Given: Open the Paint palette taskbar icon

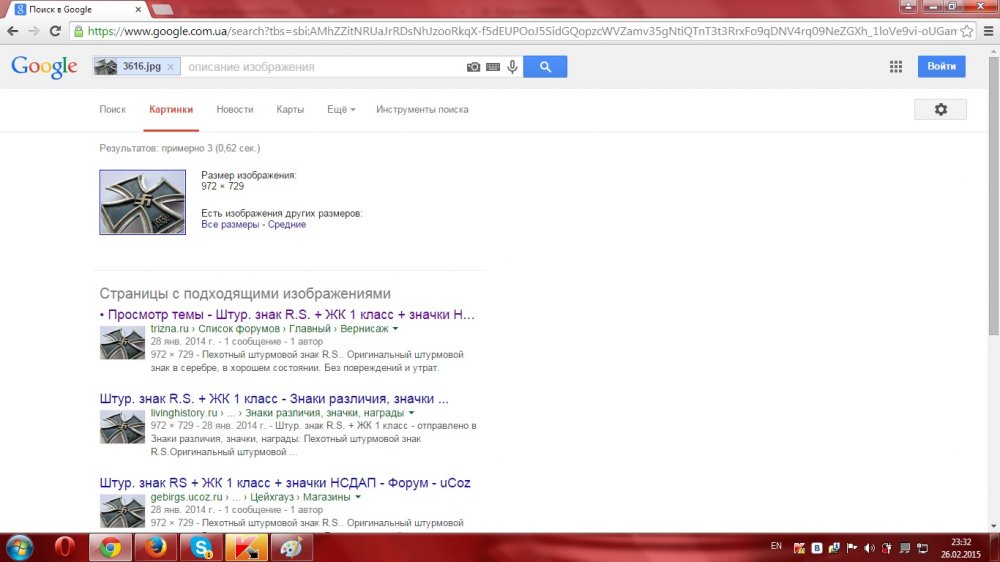Looking at the screenshot, I should point(291,548).
